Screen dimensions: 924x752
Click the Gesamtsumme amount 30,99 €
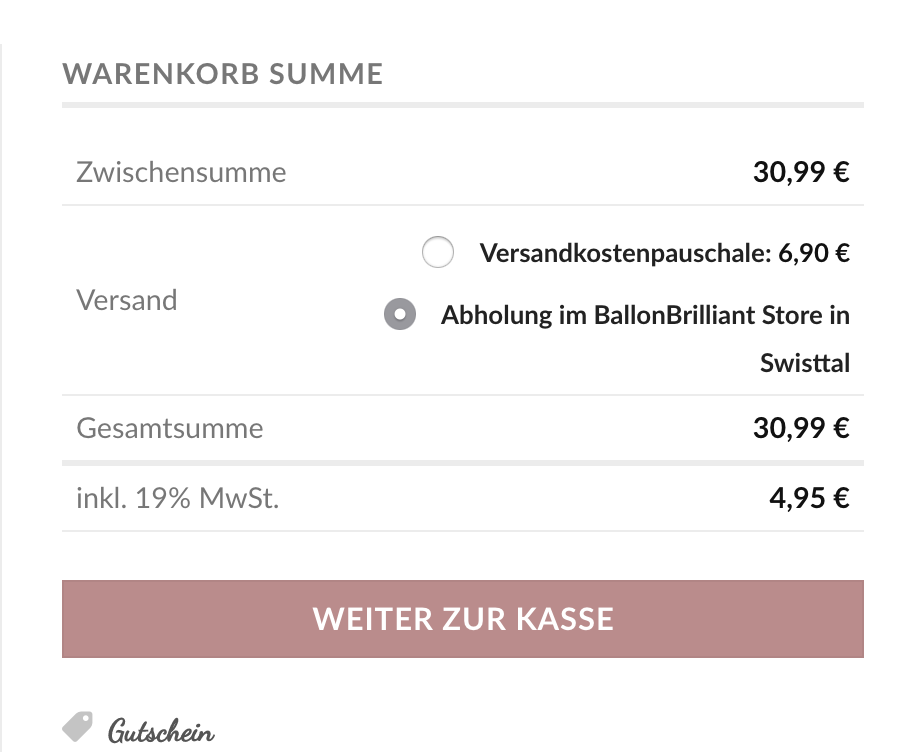tap(801, 428)
